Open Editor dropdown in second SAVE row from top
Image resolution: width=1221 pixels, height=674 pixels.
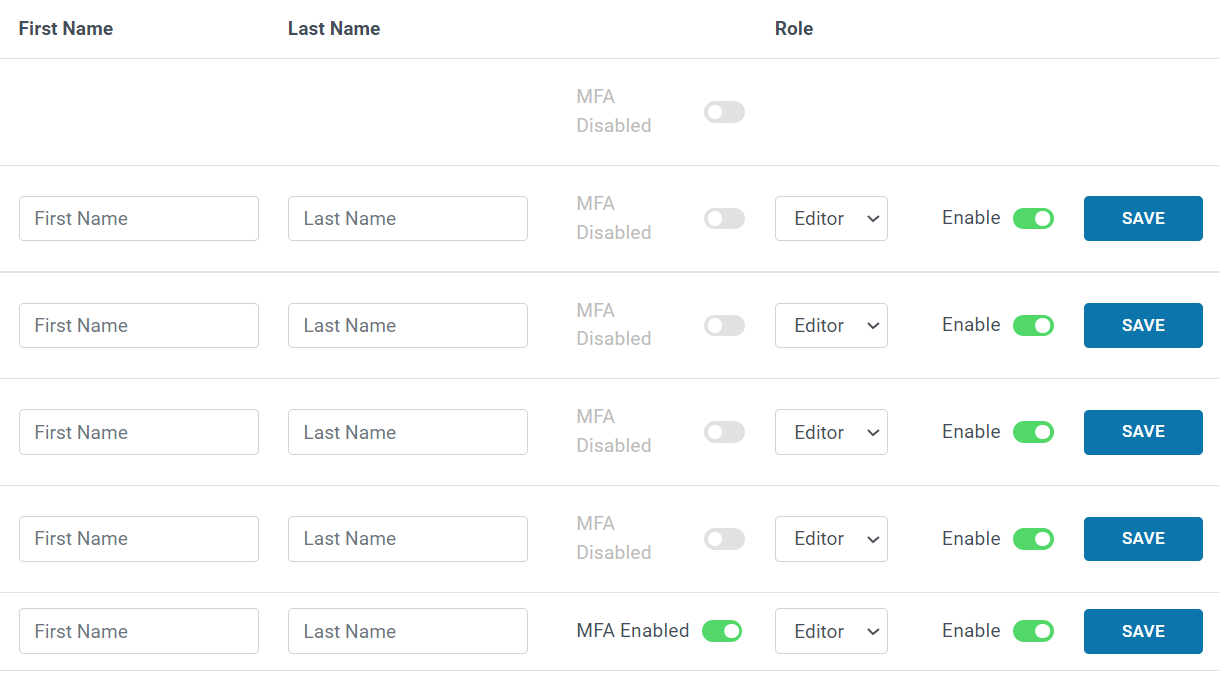click(x=831, y=325)
